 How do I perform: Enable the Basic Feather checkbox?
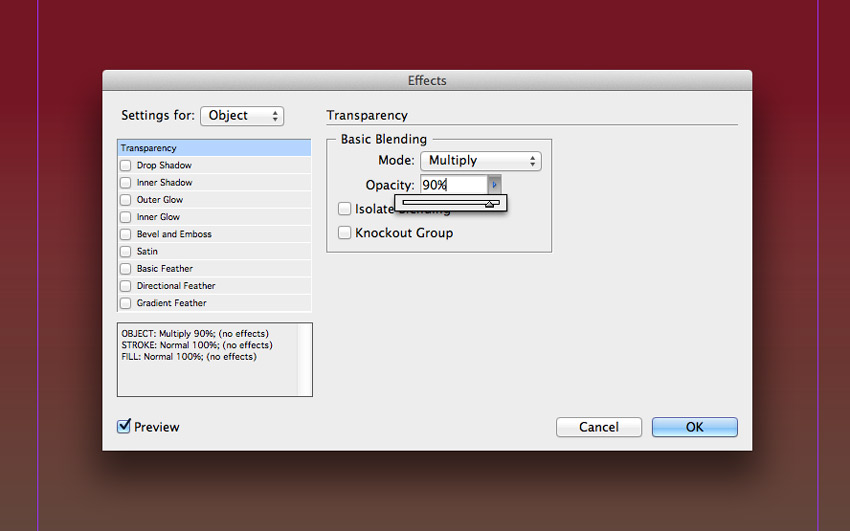click(126, 269)
